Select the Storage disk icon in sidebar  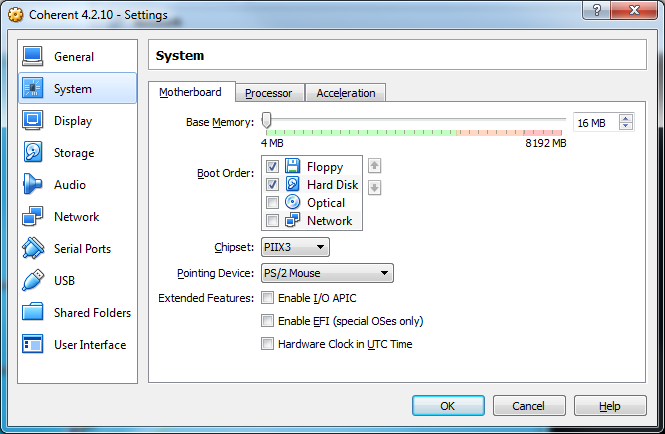(x=33, y=153)
